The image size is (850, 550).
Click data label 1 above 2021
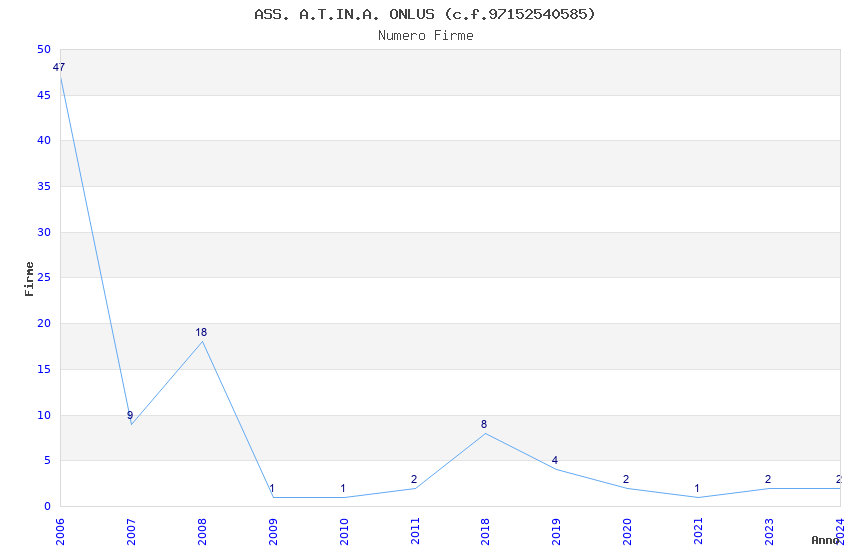(697, 488)
